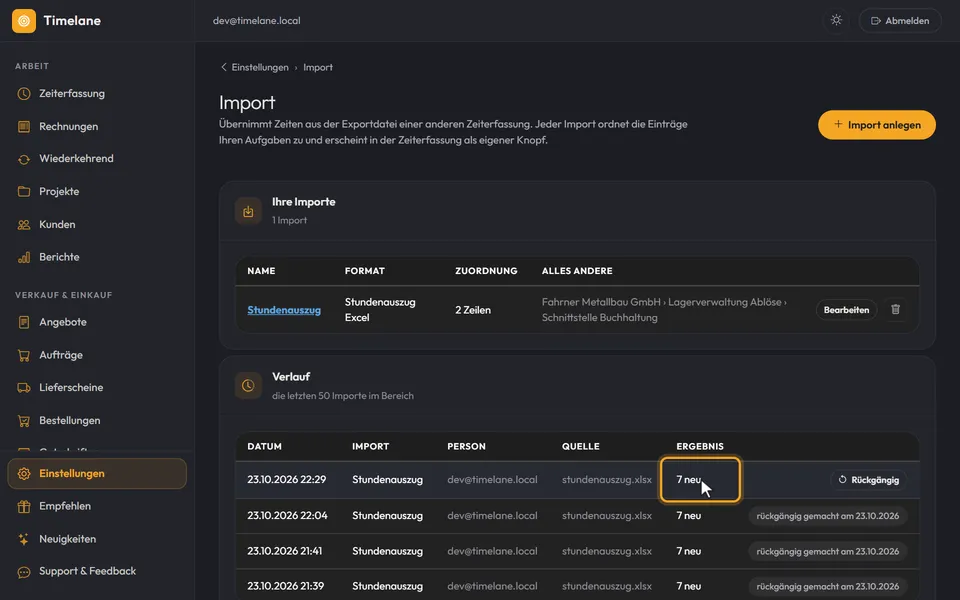Click the 'dev@timelane.local' header email
This screenshot has width=960, height=600.
pos(257,21)
